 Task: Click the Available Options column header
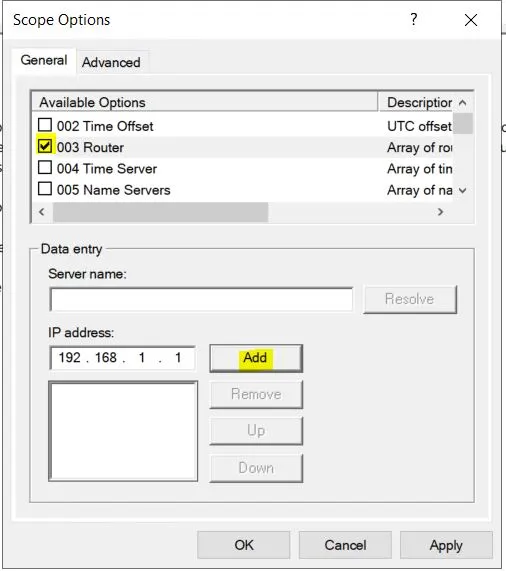coord(205,102)
